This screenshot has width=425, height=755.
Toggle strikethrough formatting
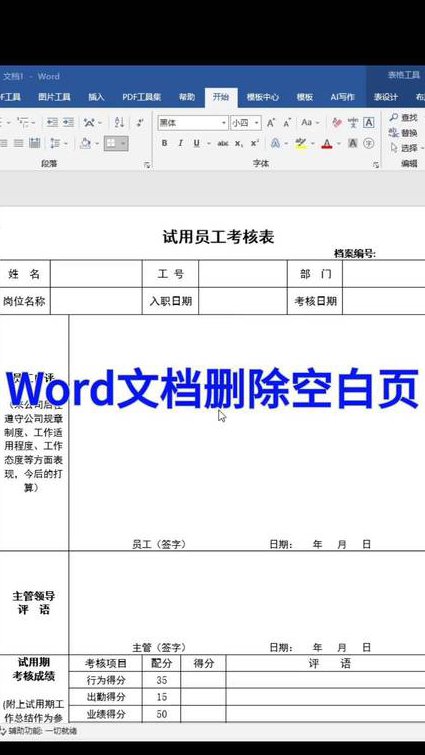tap(222, 143)
